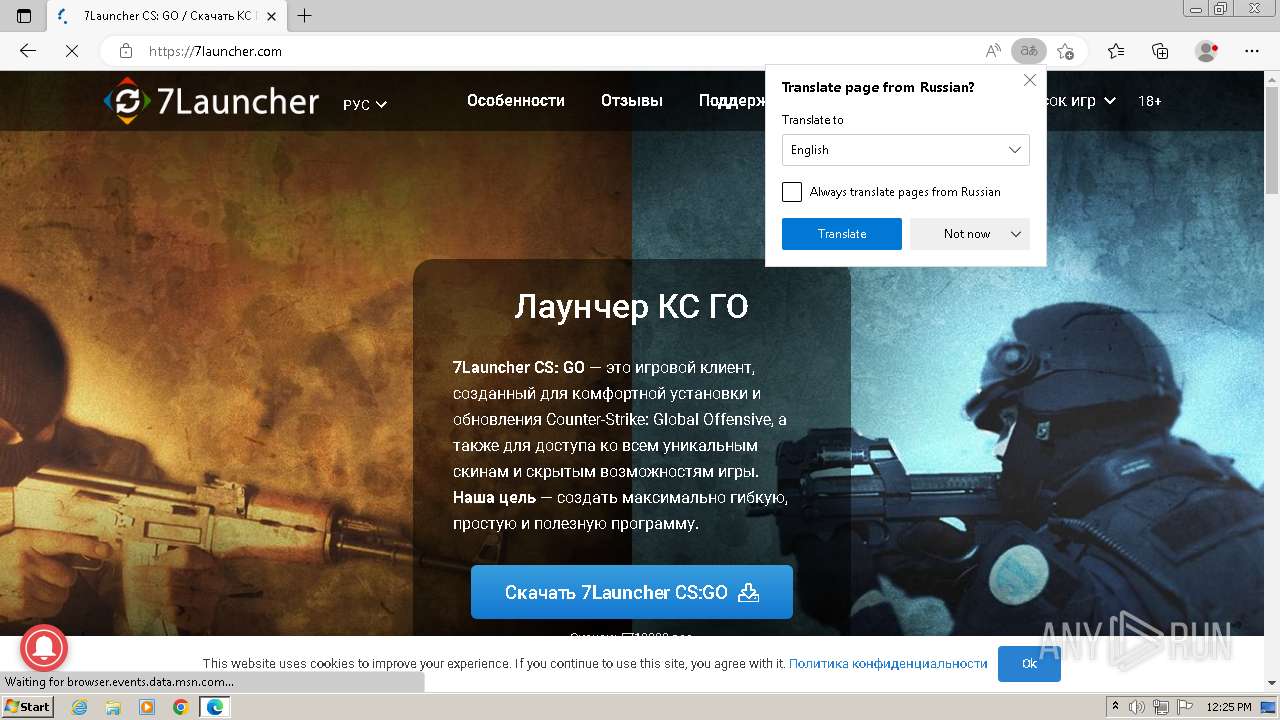This screenshot has height=720, width=1280.
Task: Open a new tab with plus button
Action: pos(305,16)
